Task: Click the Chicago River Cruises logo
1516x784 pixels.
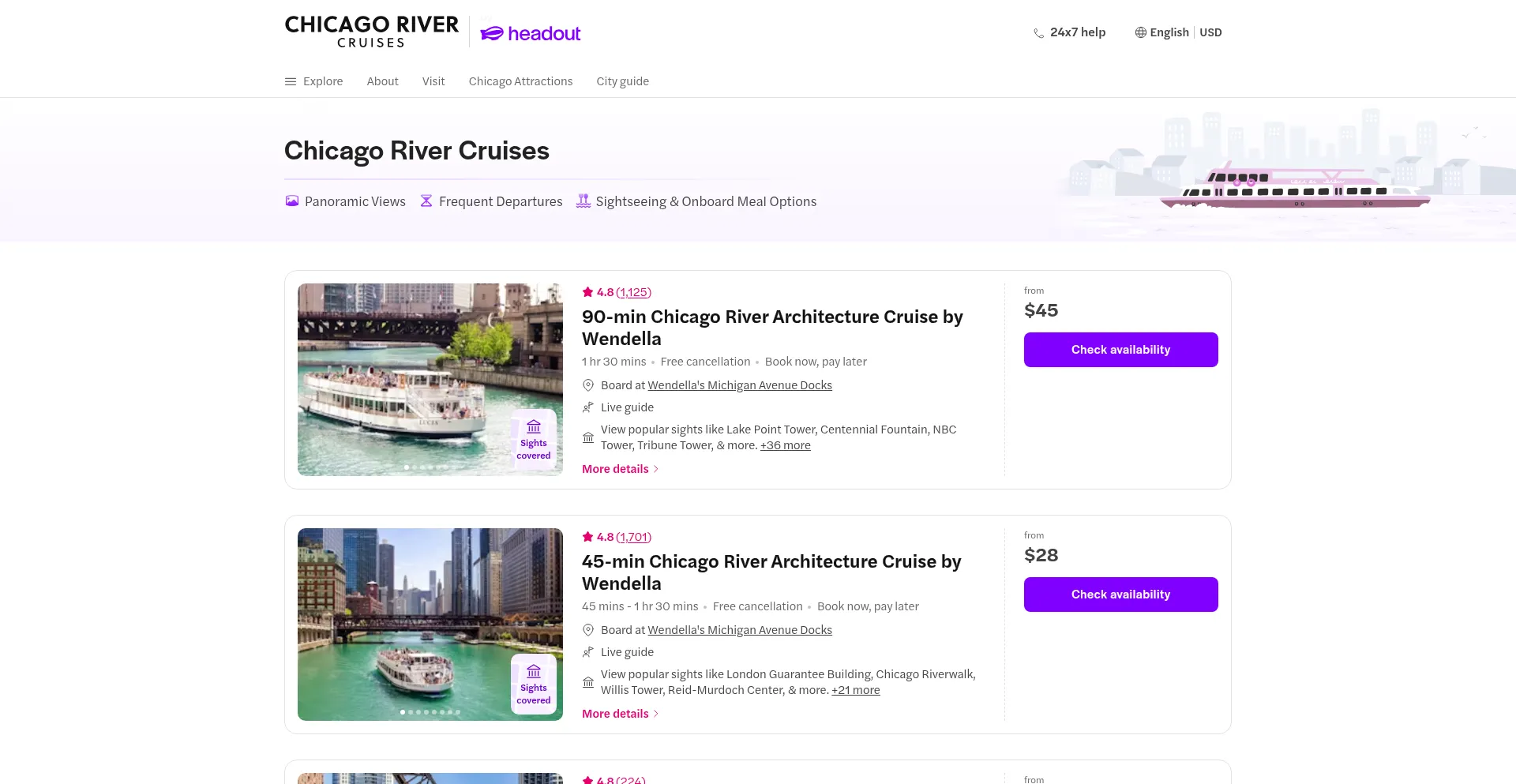Action: [371, 32]
